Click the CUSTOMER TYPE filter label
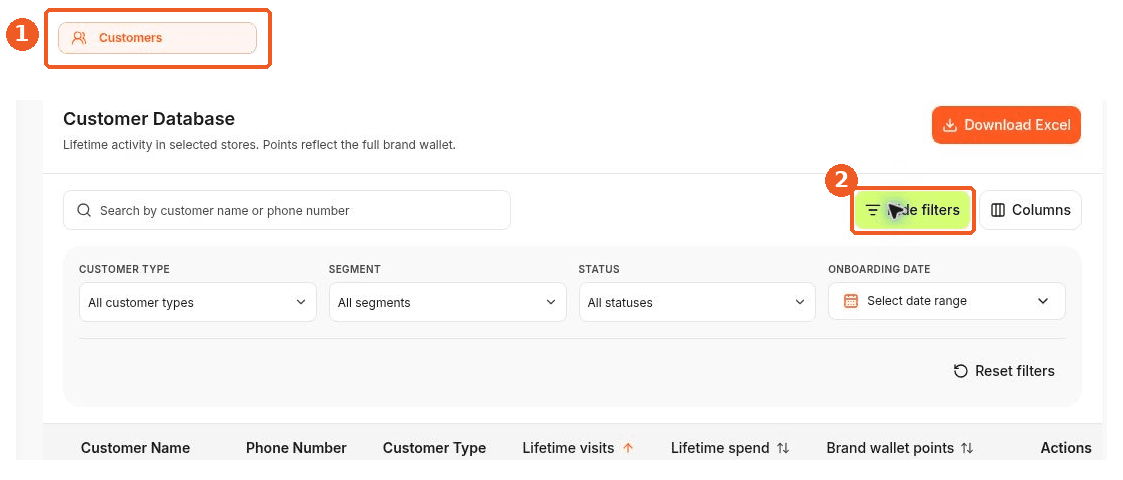Viewport: 1123px width, 480px height. coord(125,269)
